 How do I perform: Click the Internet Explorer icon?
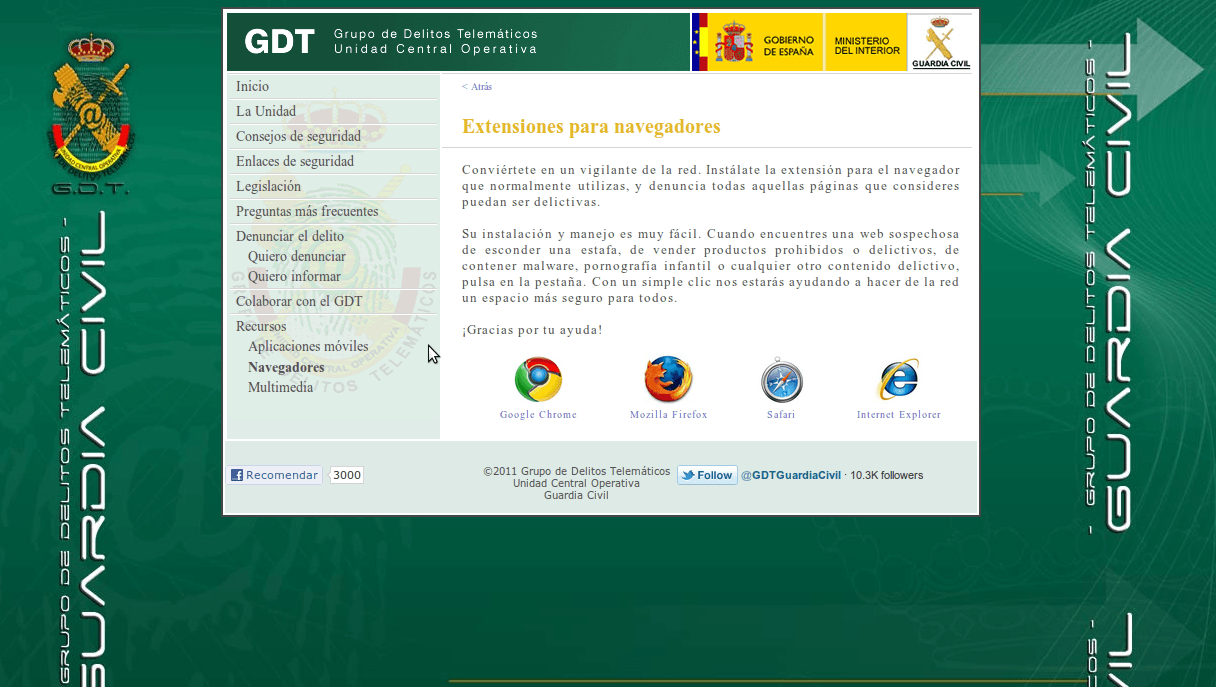(898, 380)
